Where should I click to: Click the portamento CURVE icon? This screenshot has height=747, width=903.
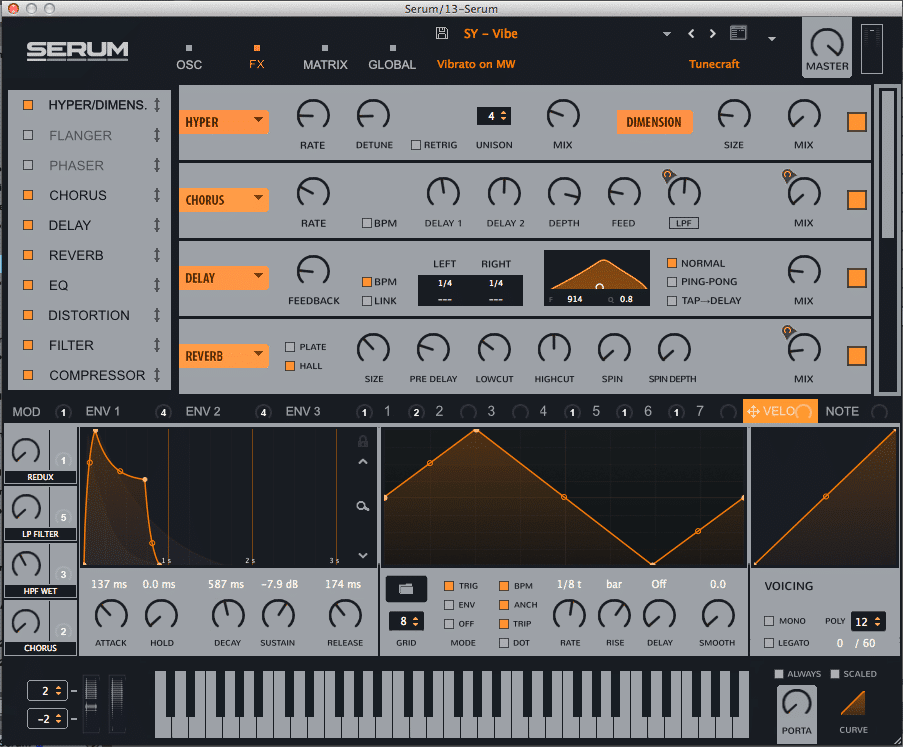(x=853, y=704)
